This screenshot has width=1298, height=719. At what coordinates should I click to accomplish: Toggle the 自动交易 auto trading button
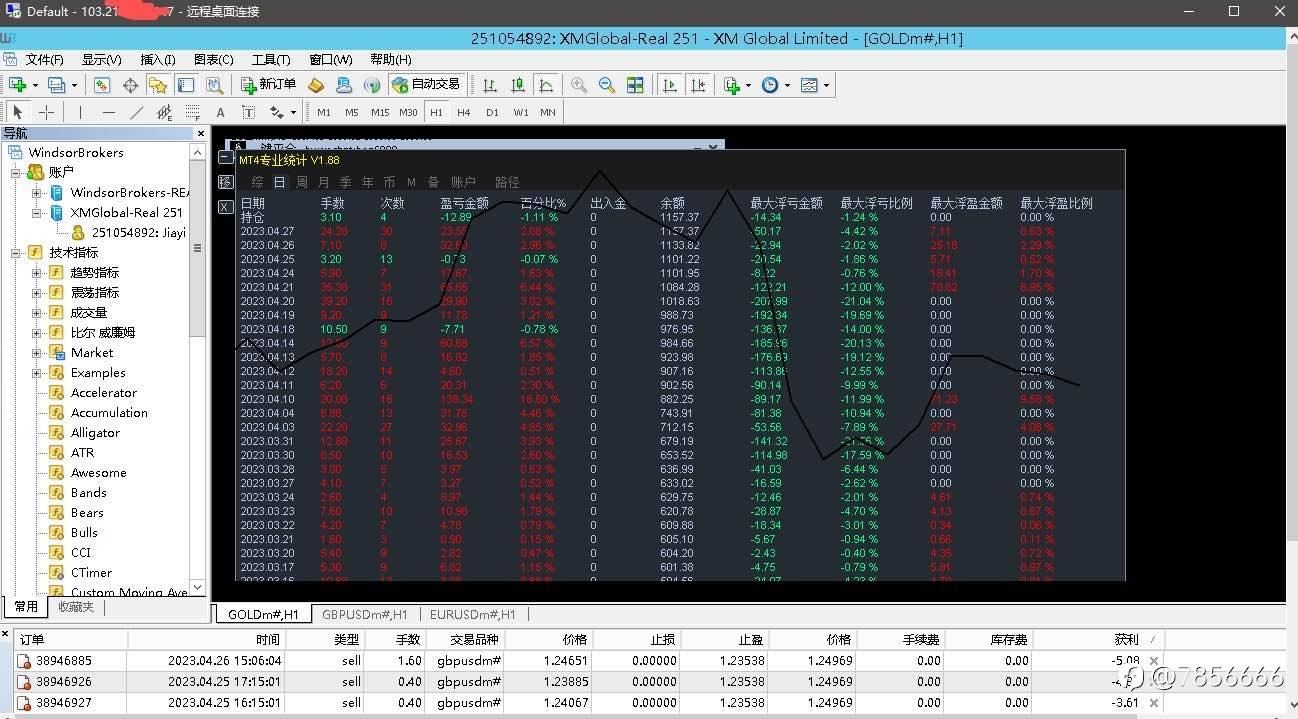tap(426, 85)
